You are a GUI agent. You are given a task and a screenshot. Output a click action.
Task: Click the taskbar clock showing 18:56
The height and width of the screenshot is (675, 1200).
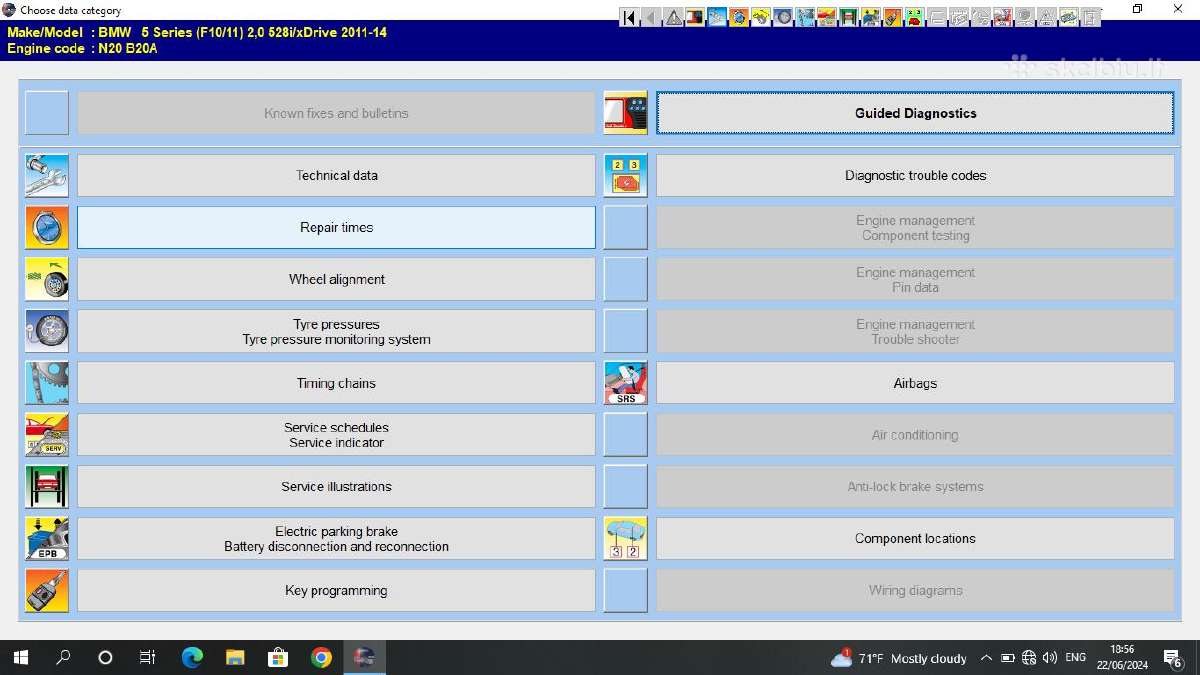coord(1122,657)
